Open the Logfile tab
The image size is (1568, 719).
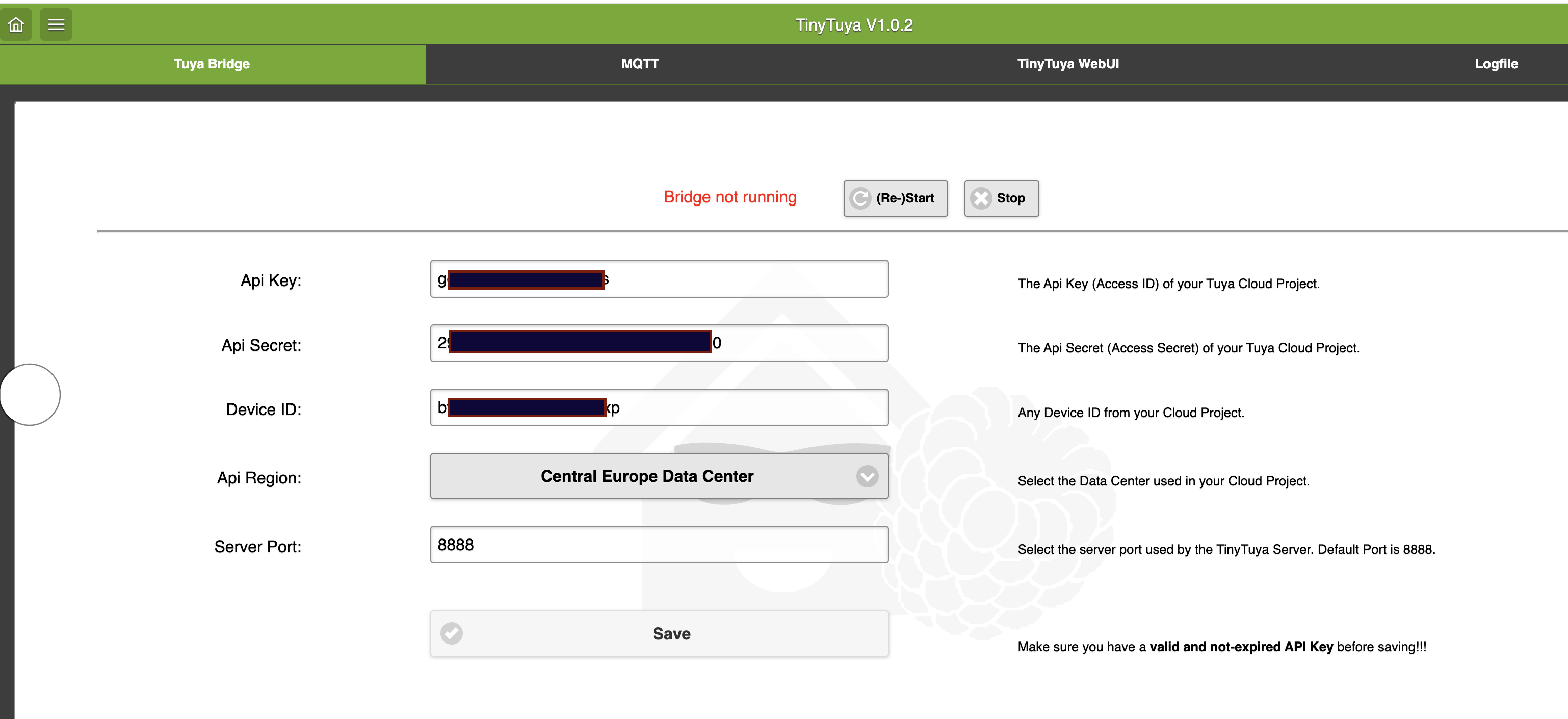click(x=1496, y=64)
